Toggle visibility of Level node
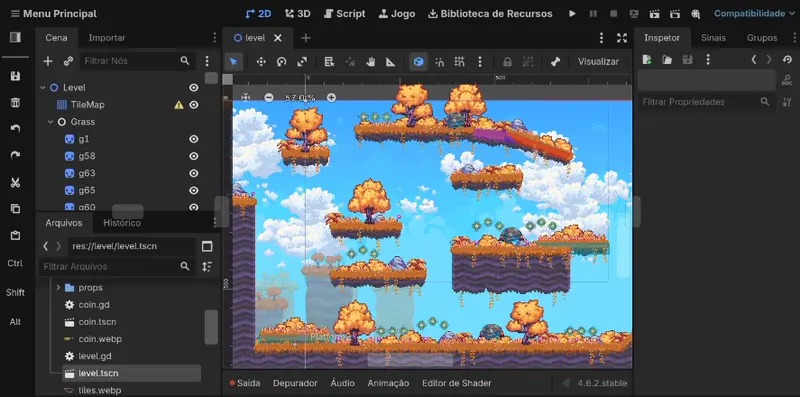This screenshot has height=397, width=800. pyautogui.click(x=193, y=88)
